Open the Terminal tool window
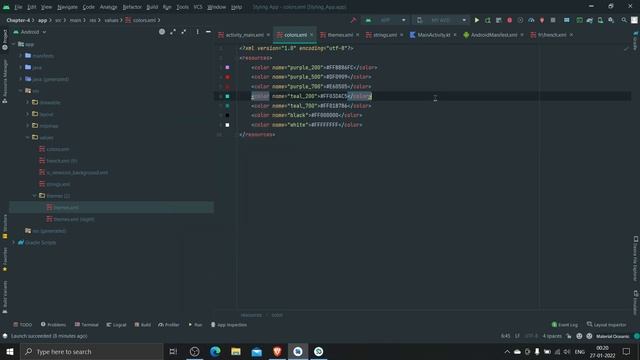Image resolution: width=640 pixels, height=360 pixels. click(87, 325)
